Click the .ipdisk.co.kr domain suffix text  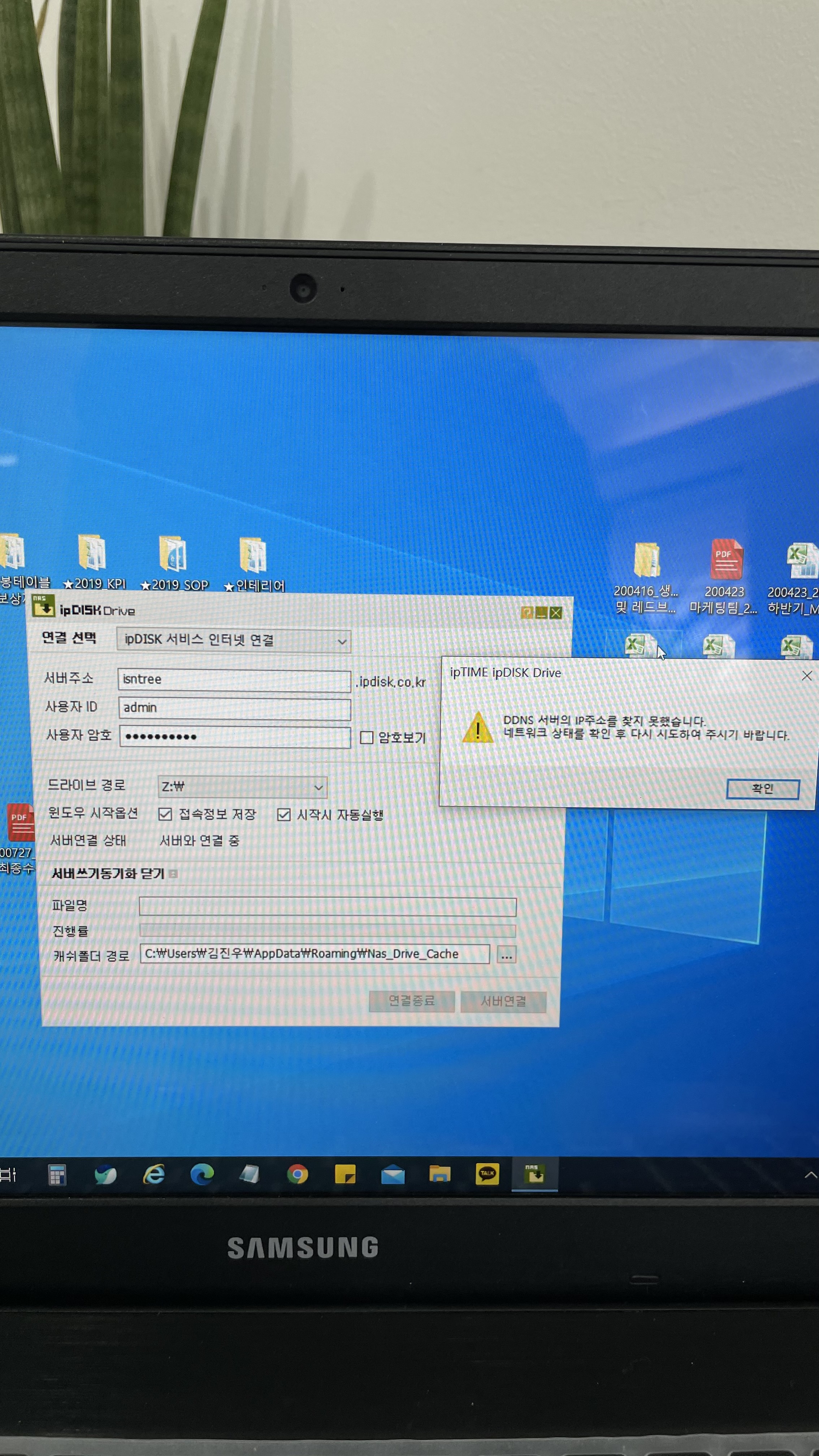point(391,682)
